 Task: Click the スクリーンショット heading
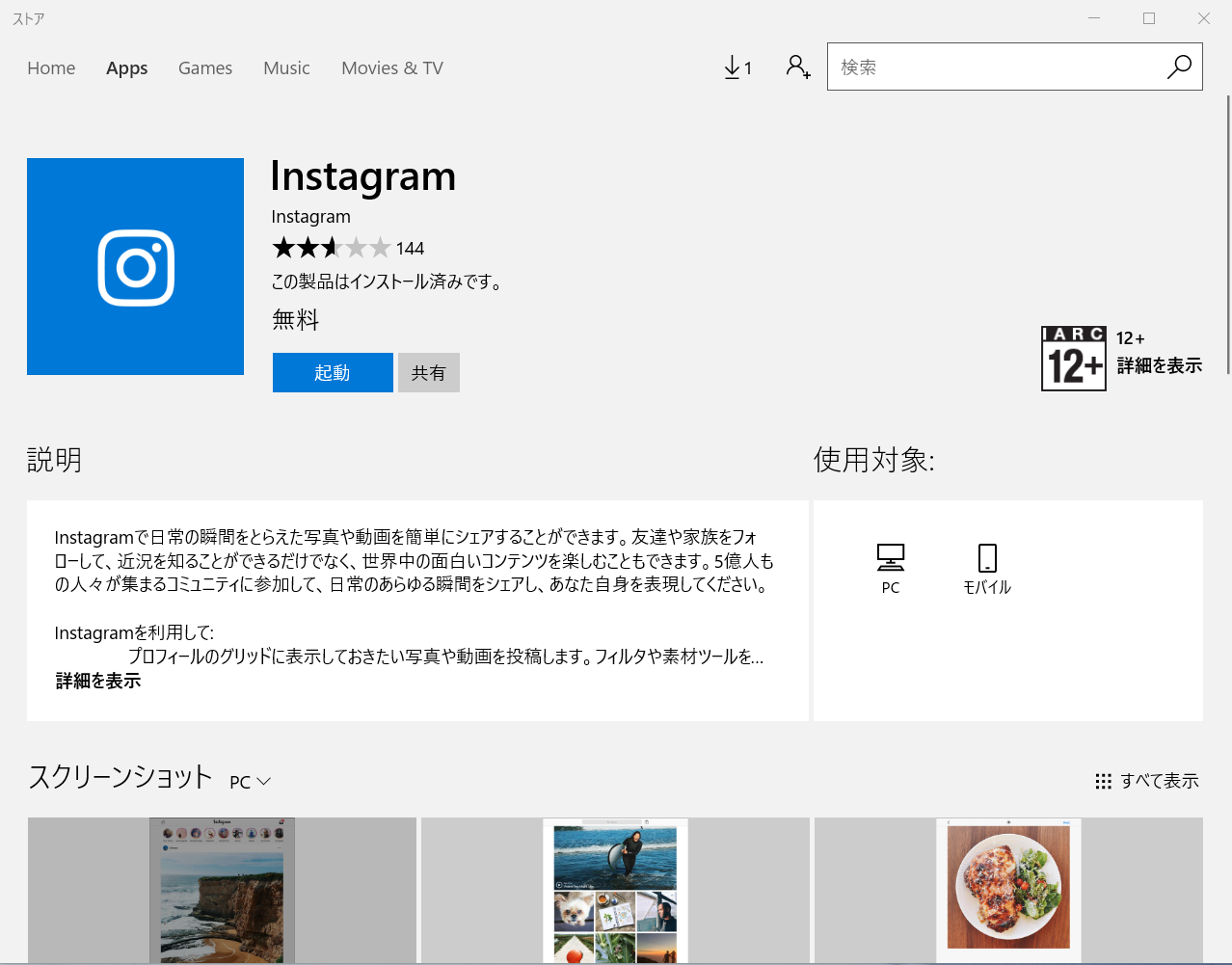[120, 777]
